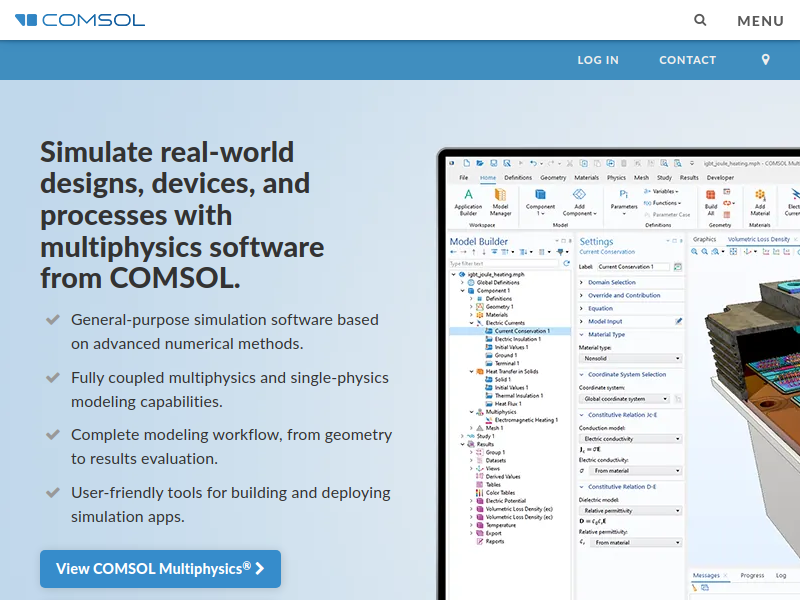This screenshot has width=800, height=600.
Task: Collapse Heat Transfer in Solids node
Action: (x=471, y=372)
